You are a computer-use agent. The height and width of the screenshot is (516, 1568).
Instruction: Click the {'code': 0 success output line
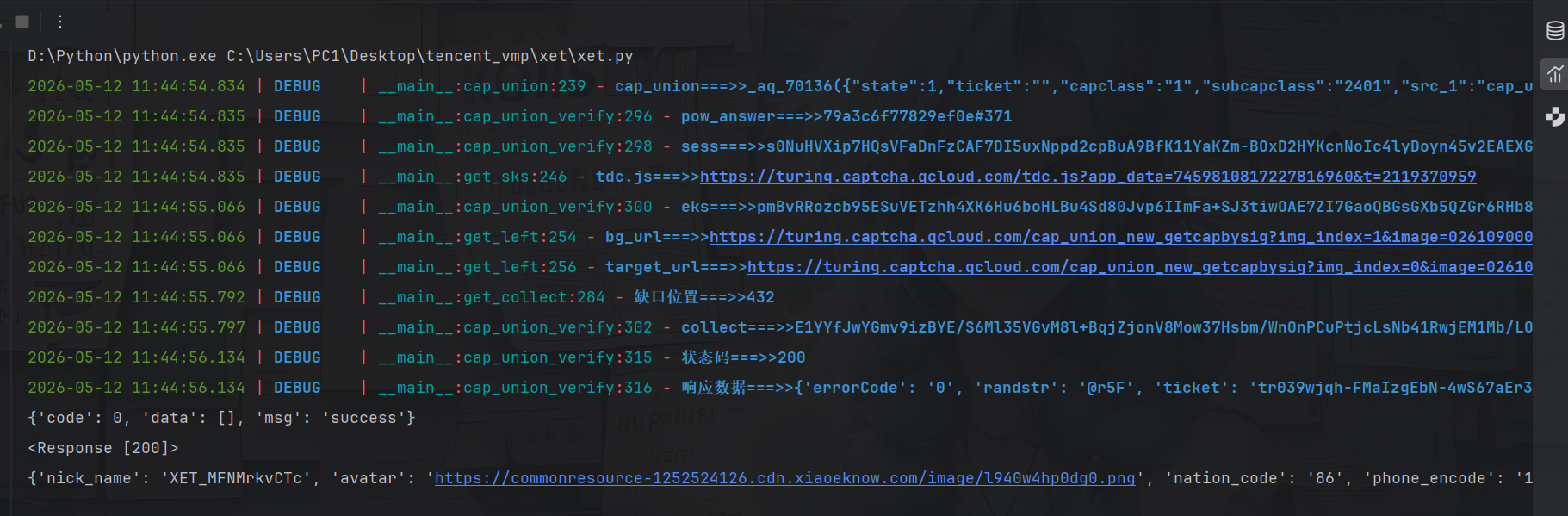coord(221,418)
